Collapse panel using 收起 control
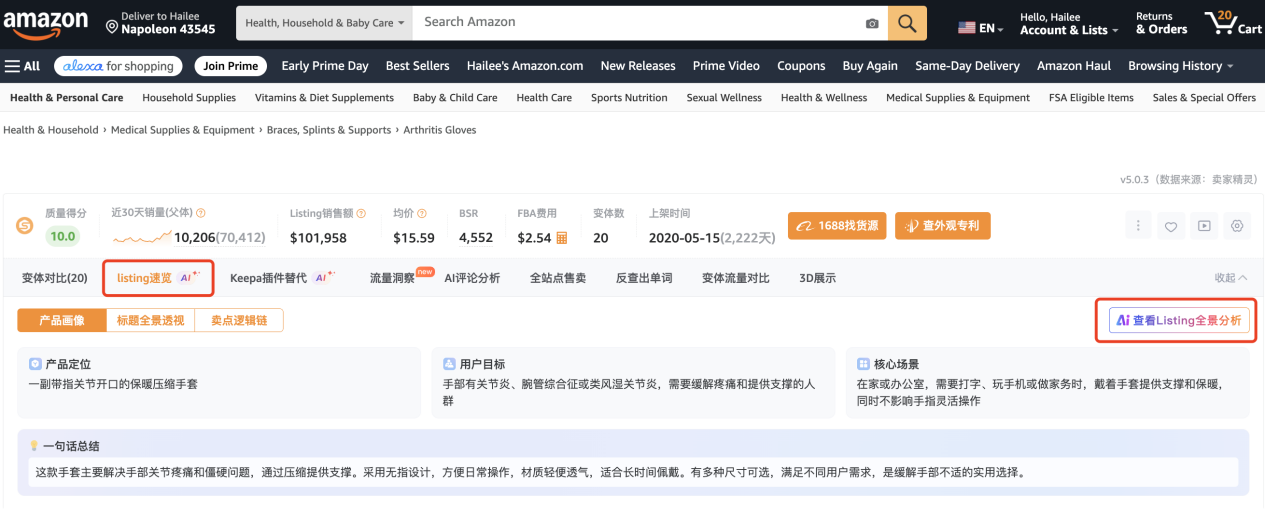Image resolution: width=1265 pixels, height=509 pixels. 1231,278
